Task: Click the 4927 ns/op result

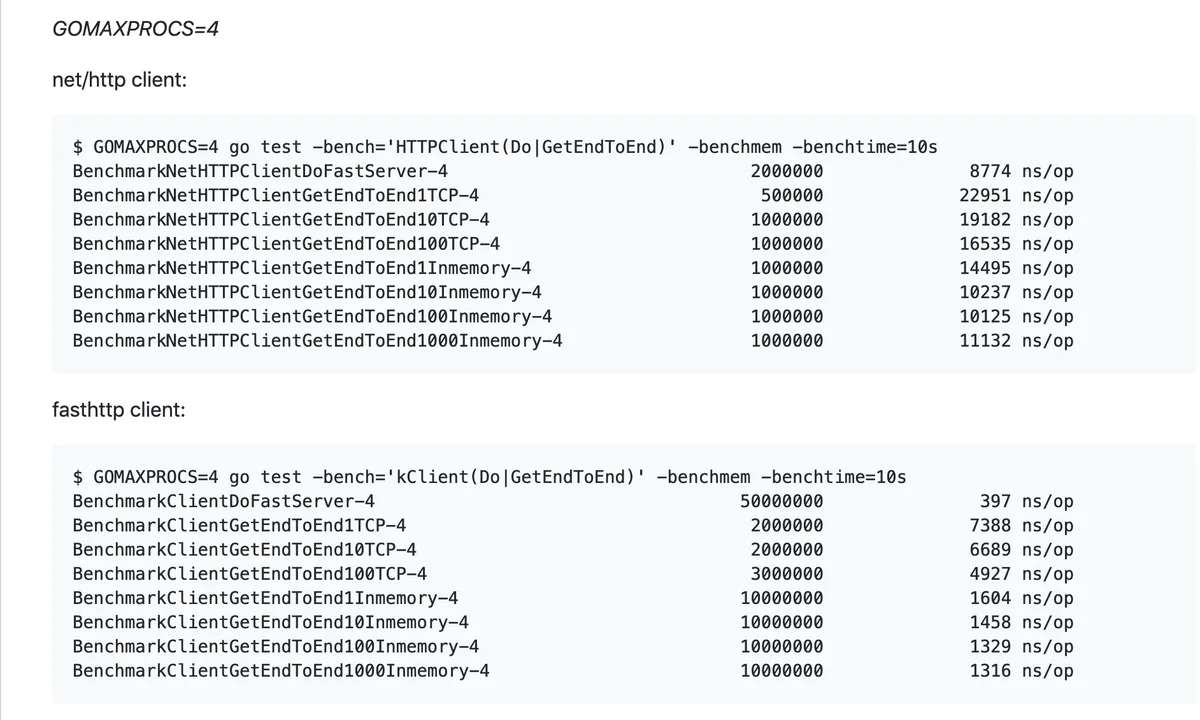Action: pyautogui.click(x=1021, y=574)
